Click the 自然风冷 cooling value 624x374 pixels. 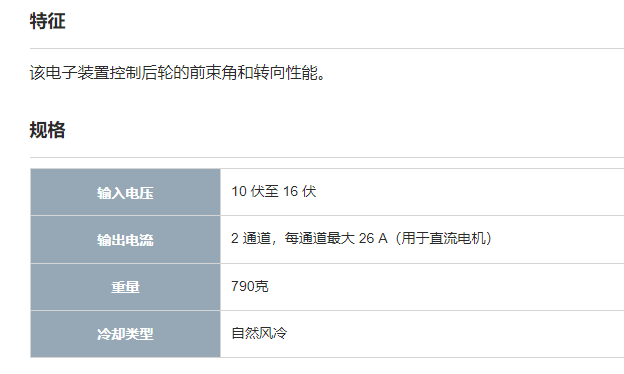pyautogui.click(x=259, y=333)
